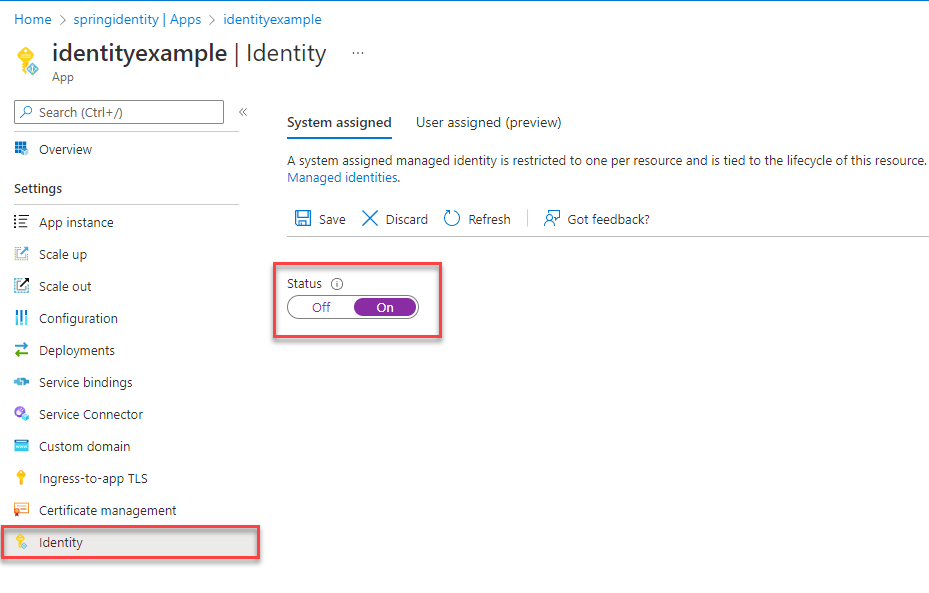Select the Service bindings icon
This screenshot has height=593, width=929.
tap(22, 382)
